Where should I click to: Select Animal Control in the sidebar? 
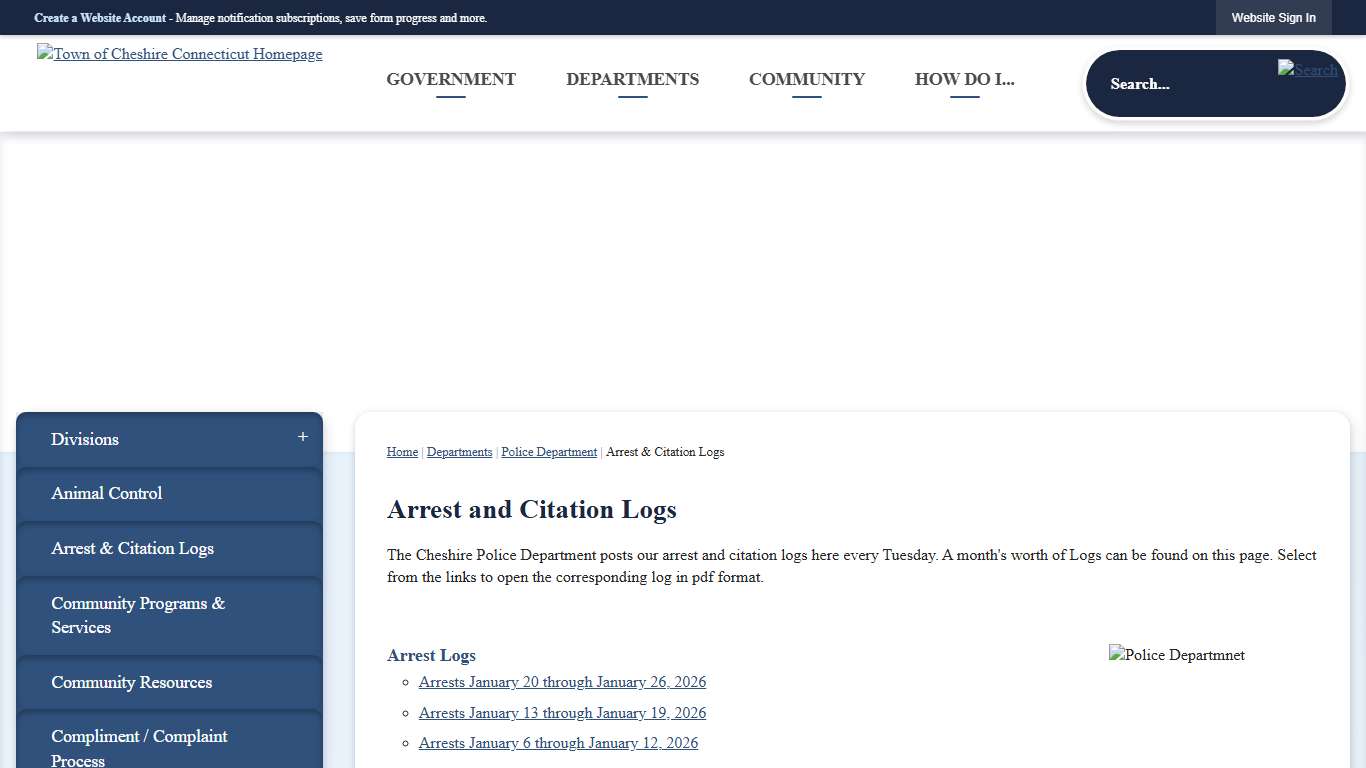(x=106, y=493)
